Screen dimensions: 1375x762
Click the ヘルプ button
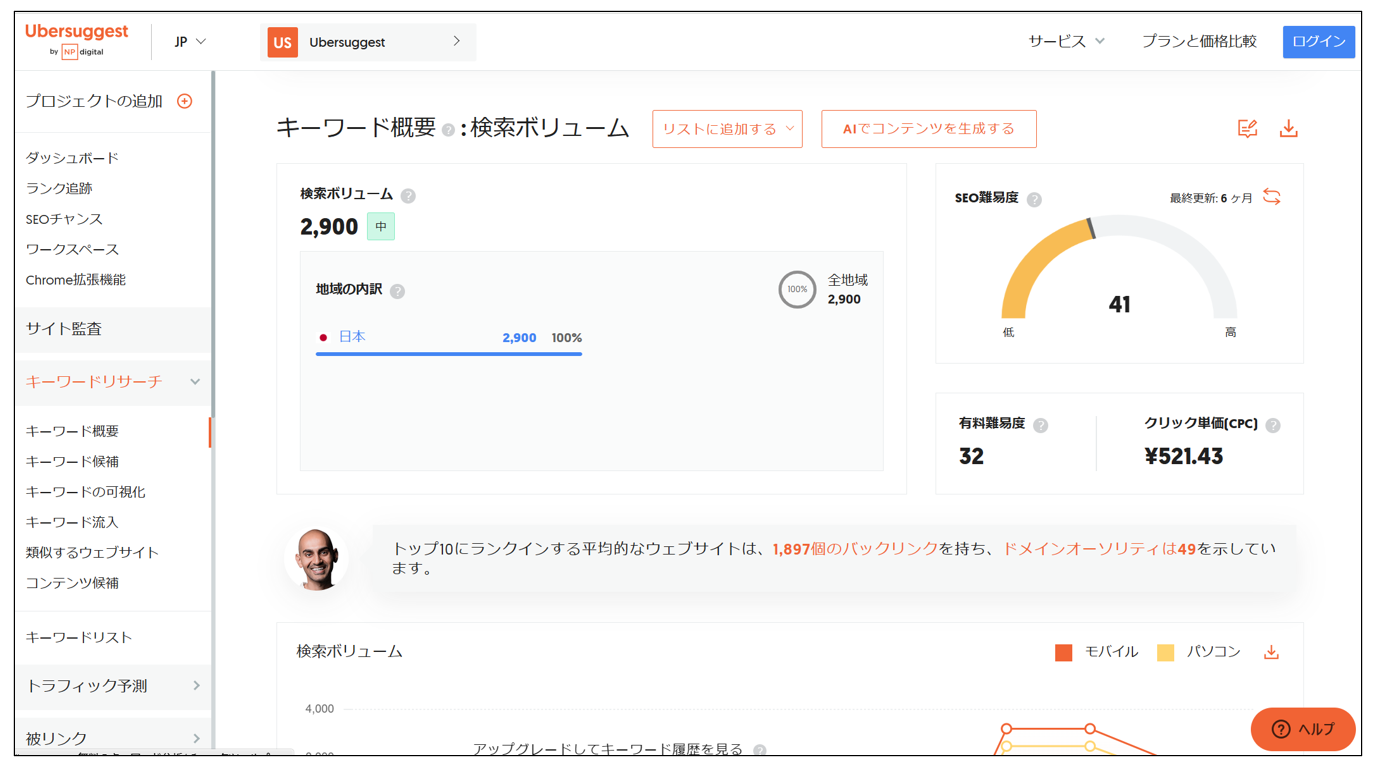[x=1303, y=729]
